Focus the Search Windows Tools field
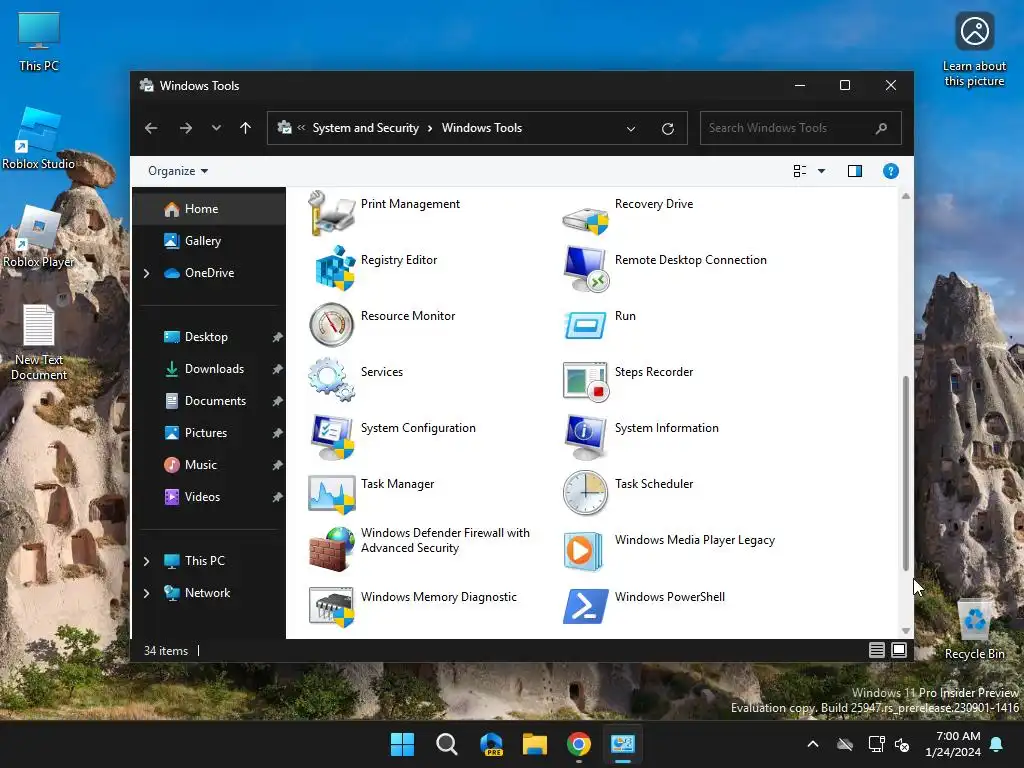 [801, 128]
